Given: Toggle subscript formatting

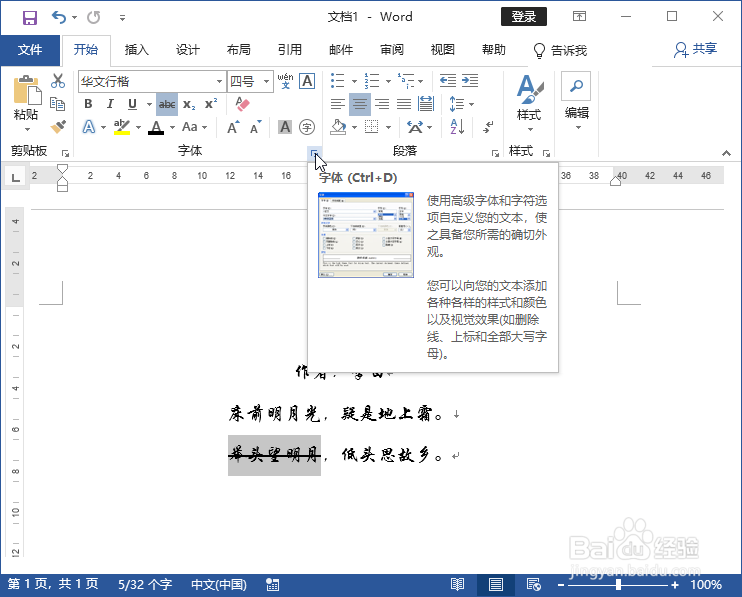Looking at the screenshot, I should click(x=189, y=105).
